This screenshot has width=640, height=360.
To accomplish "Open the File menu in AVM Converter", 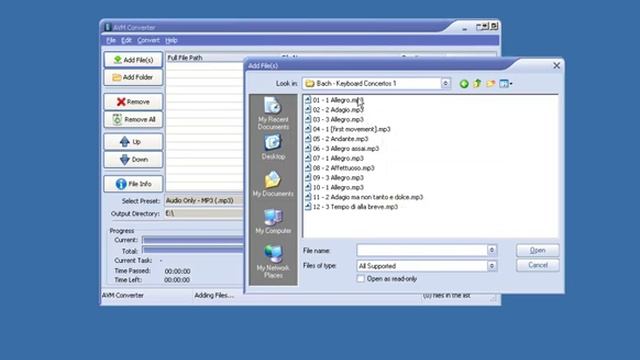I will (x=111, y=40).
